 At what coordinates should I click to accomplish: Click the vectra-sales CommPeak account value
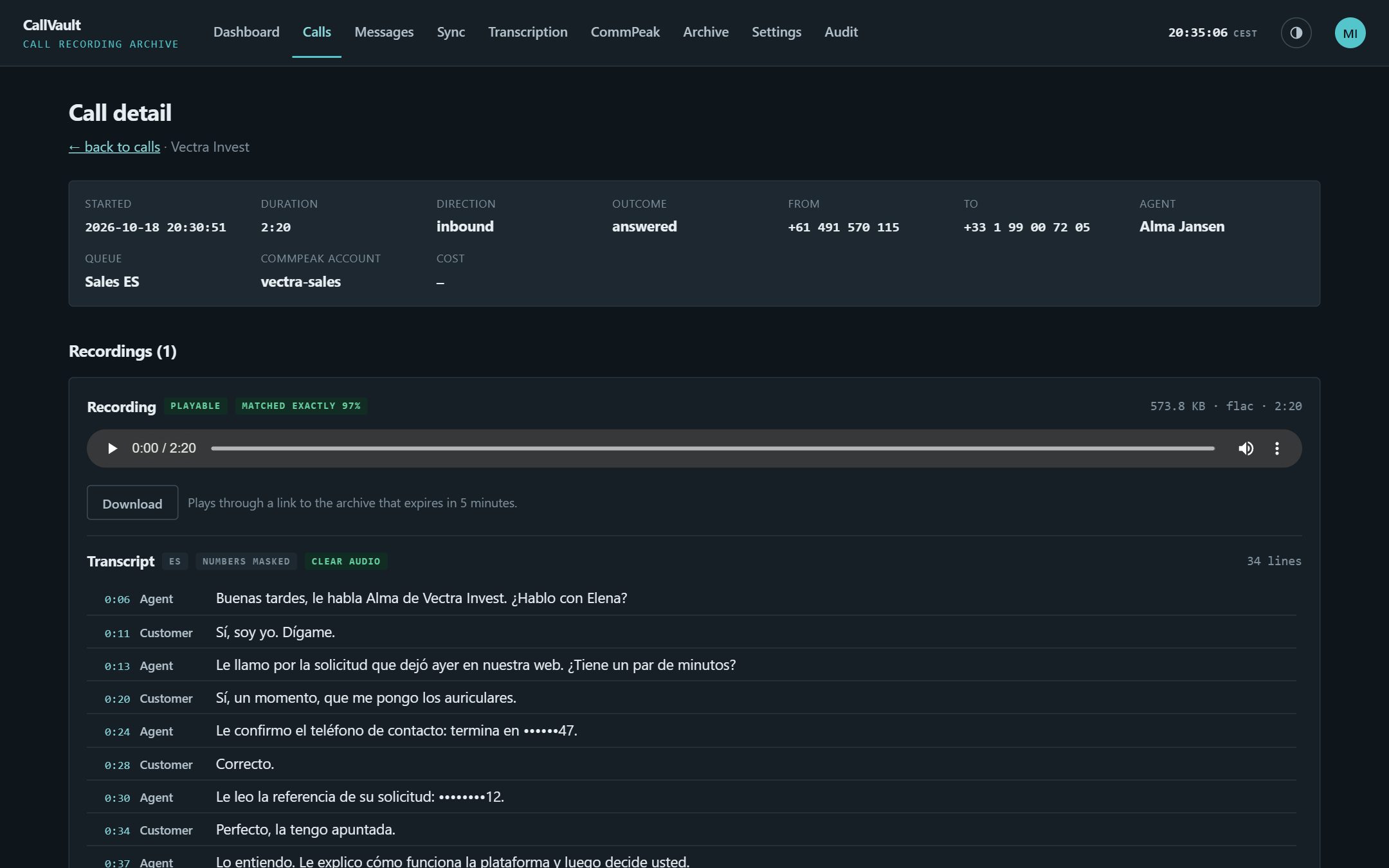click(300, 282)
